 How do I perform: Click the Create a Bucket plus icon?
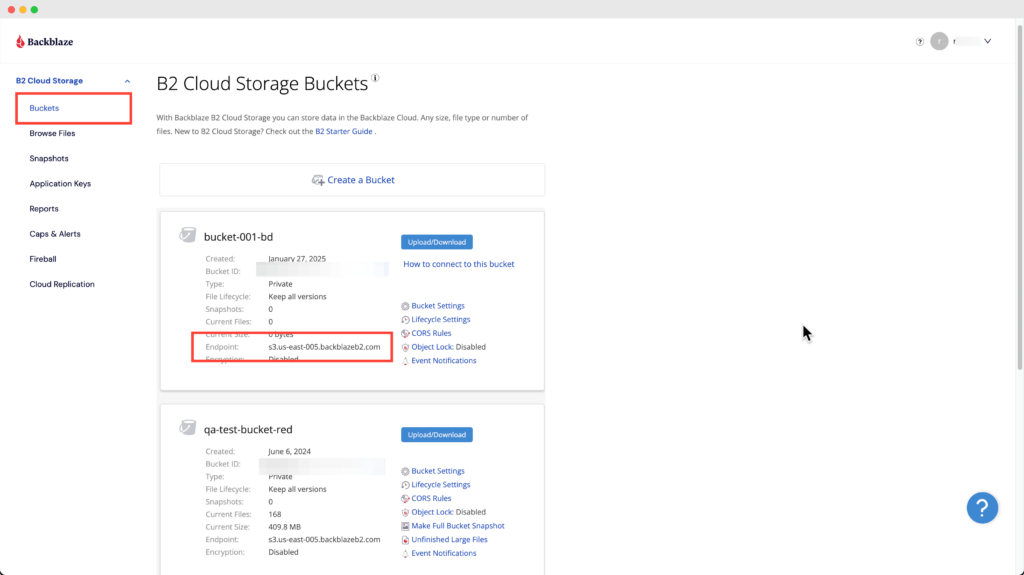pos(317,180)
